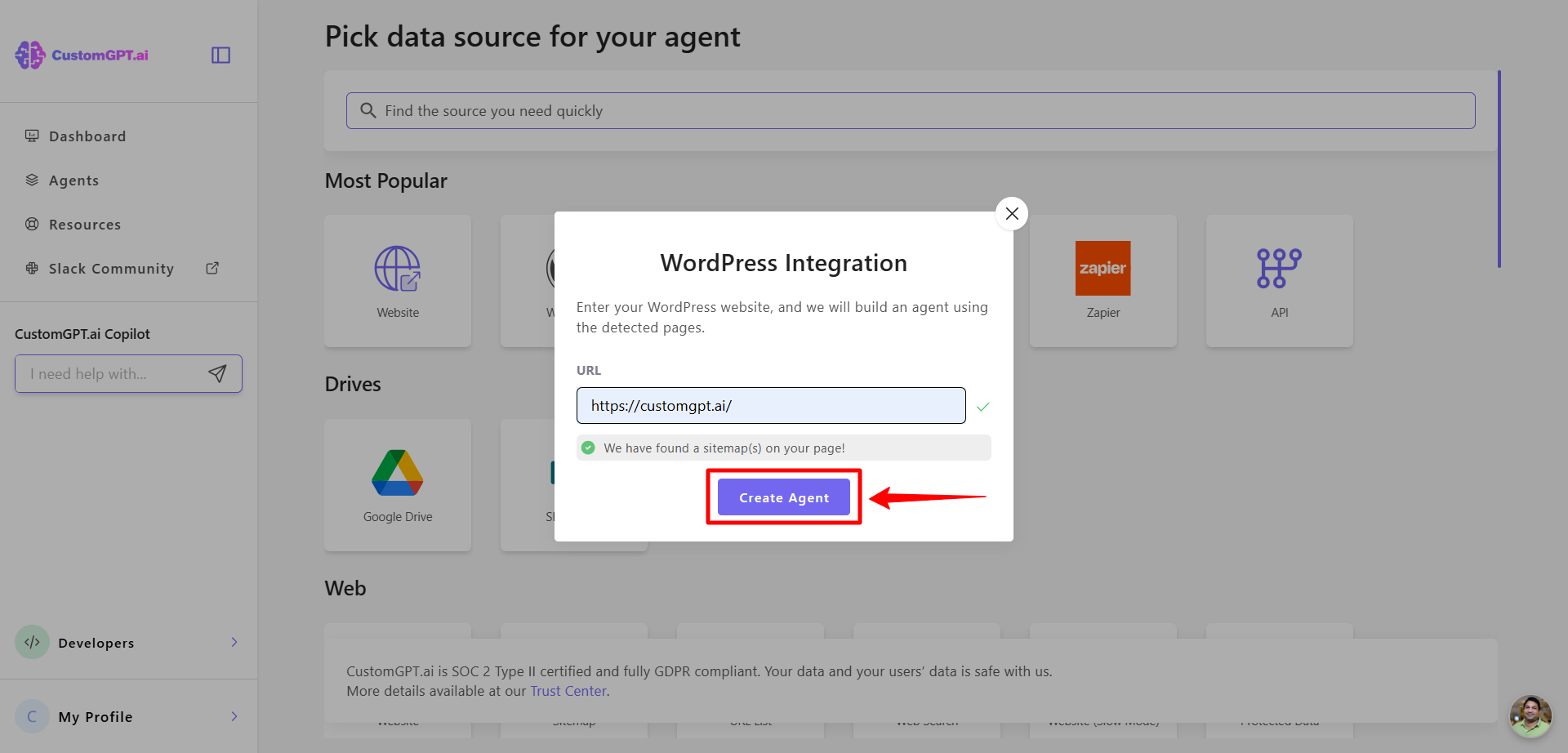Click the green URL validation checkmark
Viewport: 1568px width, 753px height.
click(982, 407)
